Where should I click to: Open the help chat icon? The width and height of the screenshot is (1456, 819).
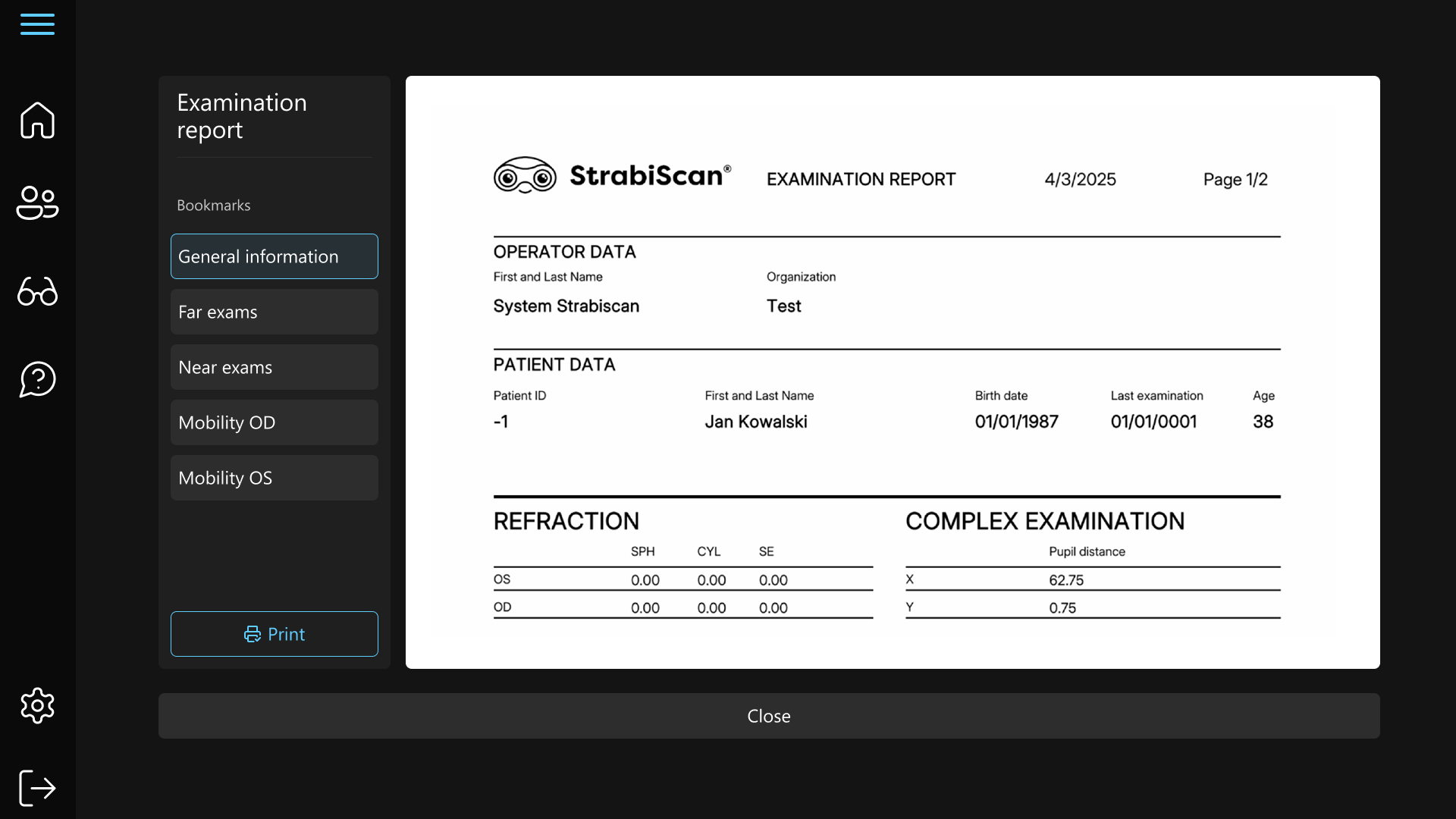(x=37, y=379)
